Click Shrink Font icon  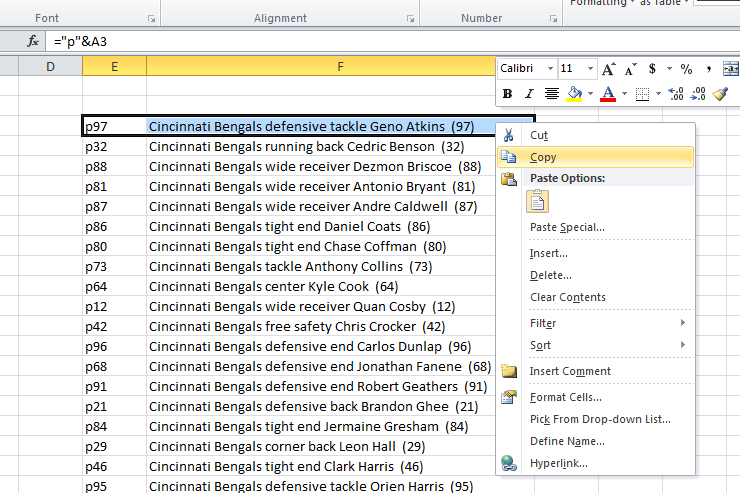[x=630, y=69]
